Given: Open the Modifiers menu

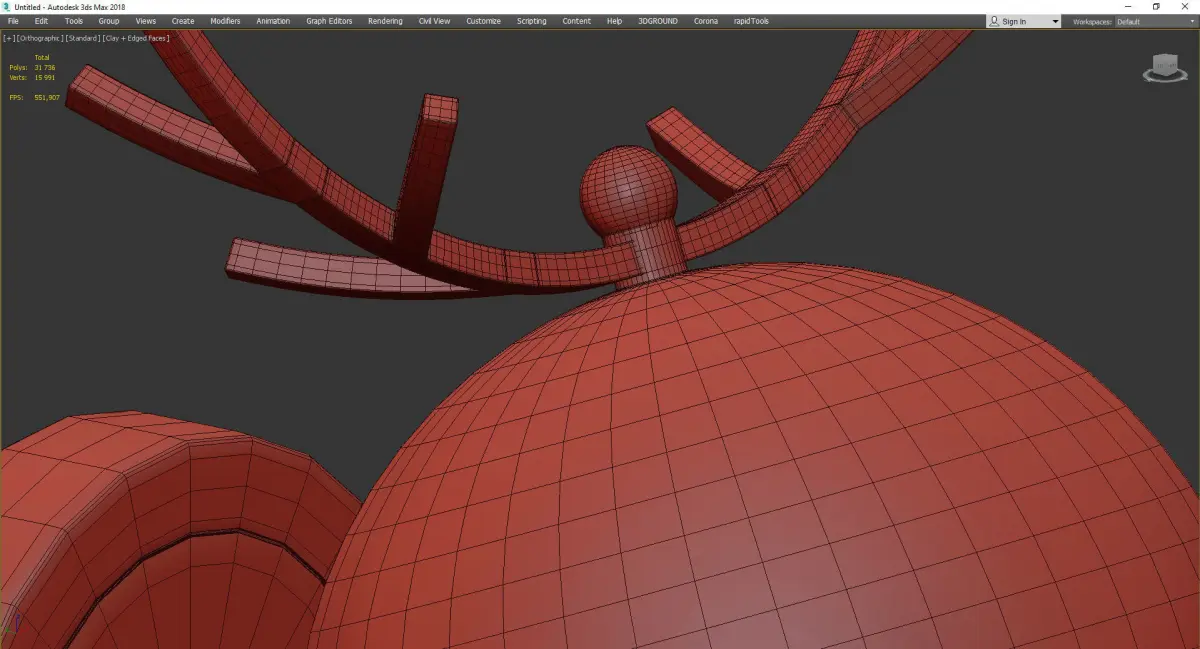Looking at the screenshot, I should [x=225, y=21].
